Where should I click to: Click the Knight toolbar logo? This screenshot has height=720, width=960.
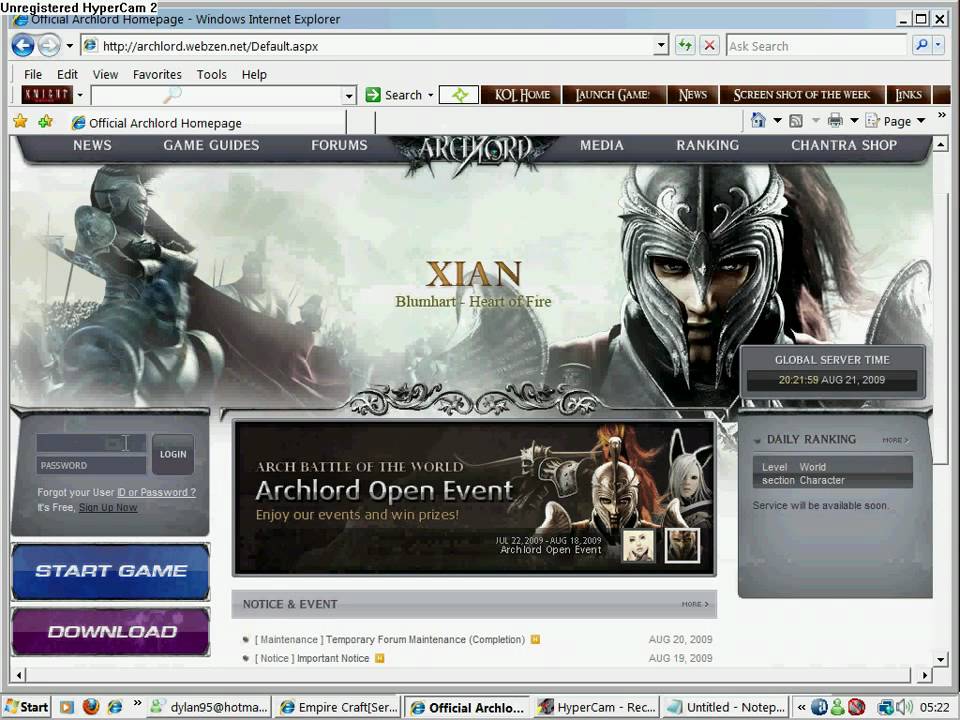coord(47,95)
